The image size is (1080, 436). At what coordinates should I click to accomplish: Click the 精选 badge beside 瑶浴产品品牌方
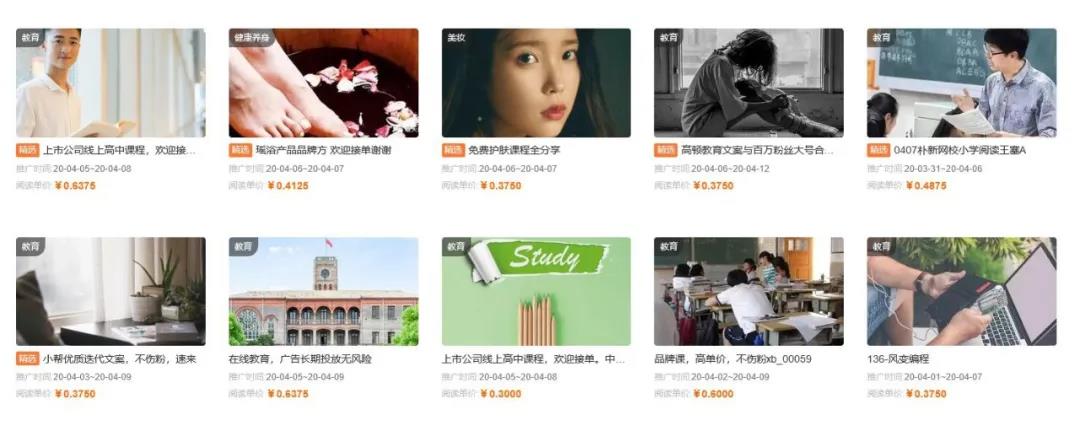point(240,150)
